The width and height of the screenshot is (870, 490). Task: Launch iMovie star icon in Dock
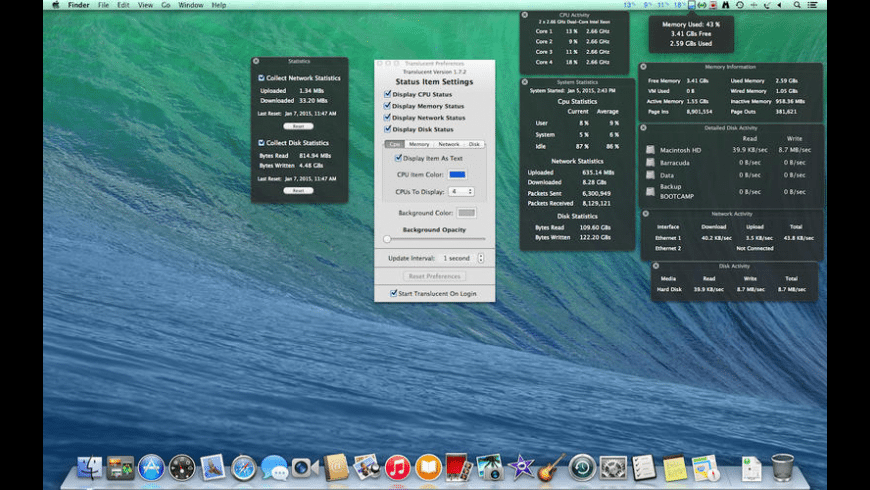pyautogui.click(x=520, y=467)
